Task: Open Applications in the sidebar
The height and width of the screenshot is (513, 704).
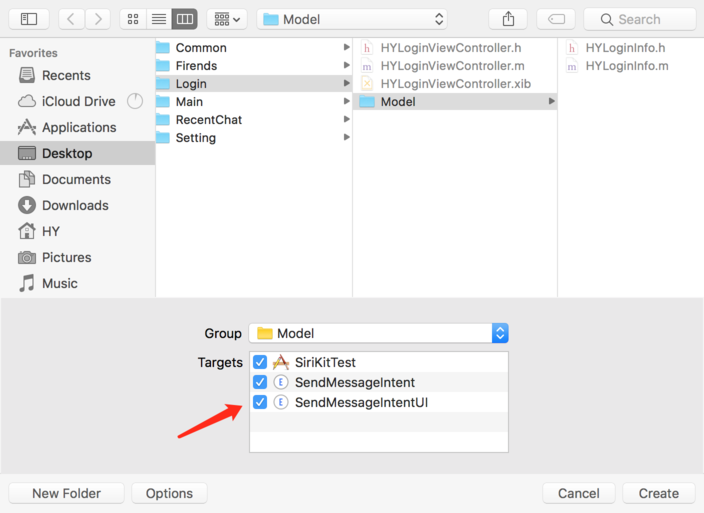Action: (x=79, y=127)
